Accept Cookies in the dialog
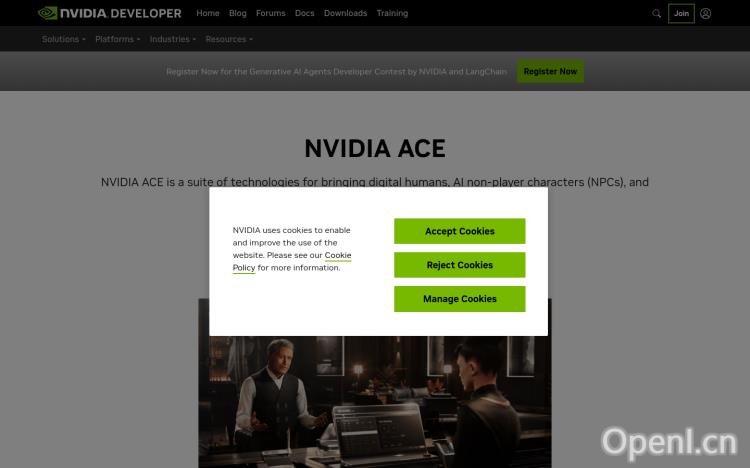The height and width of the screenshot is (468, 750). click(460, 231)
